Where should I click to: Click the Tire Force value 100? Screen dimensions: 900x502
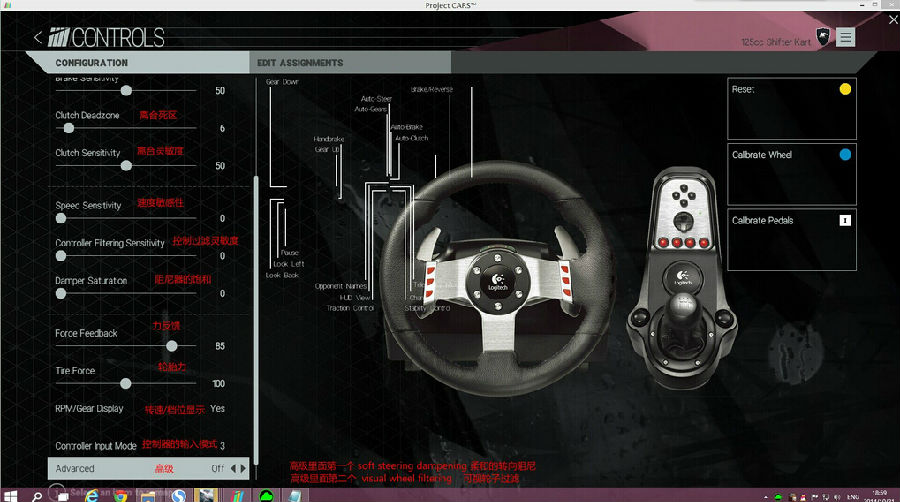218,383
